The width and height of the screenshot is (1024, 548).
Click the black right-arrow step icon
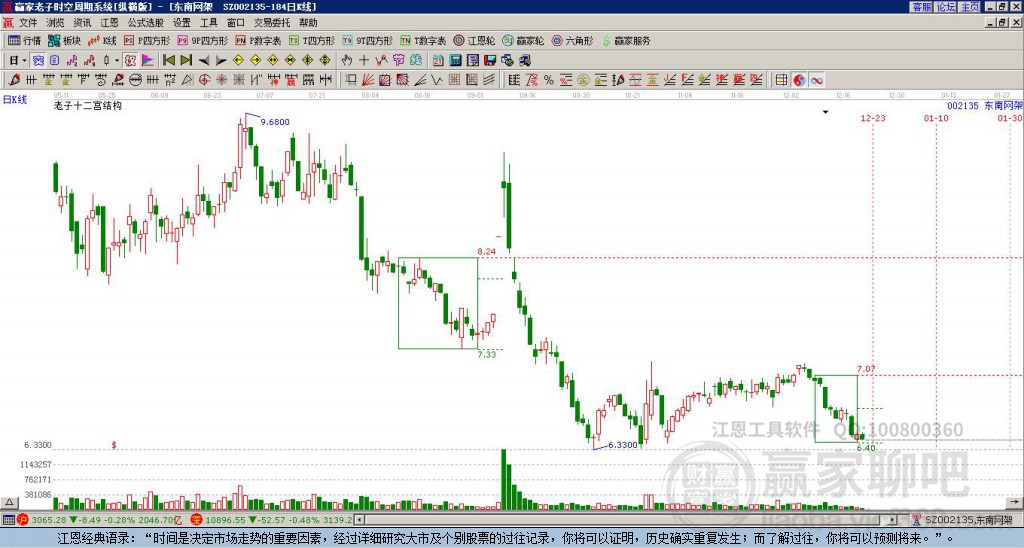[221, 60]
